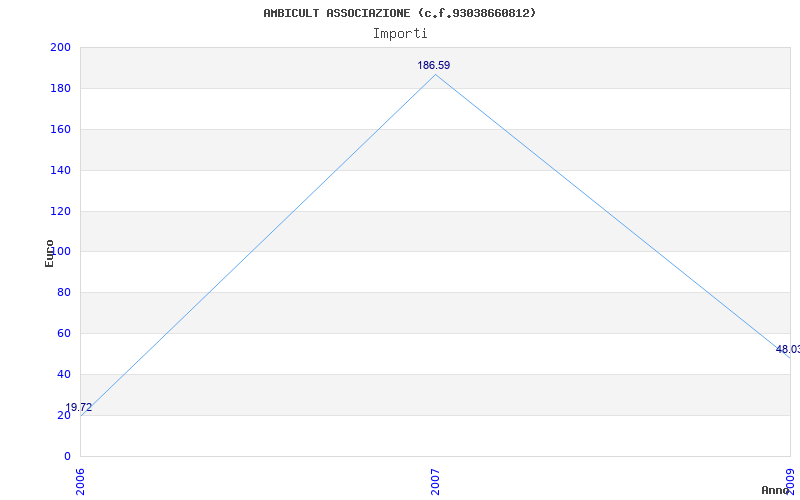Click the 48.03 data label
The width and height of the screenshot is (800, 500).
click(788, 349)
